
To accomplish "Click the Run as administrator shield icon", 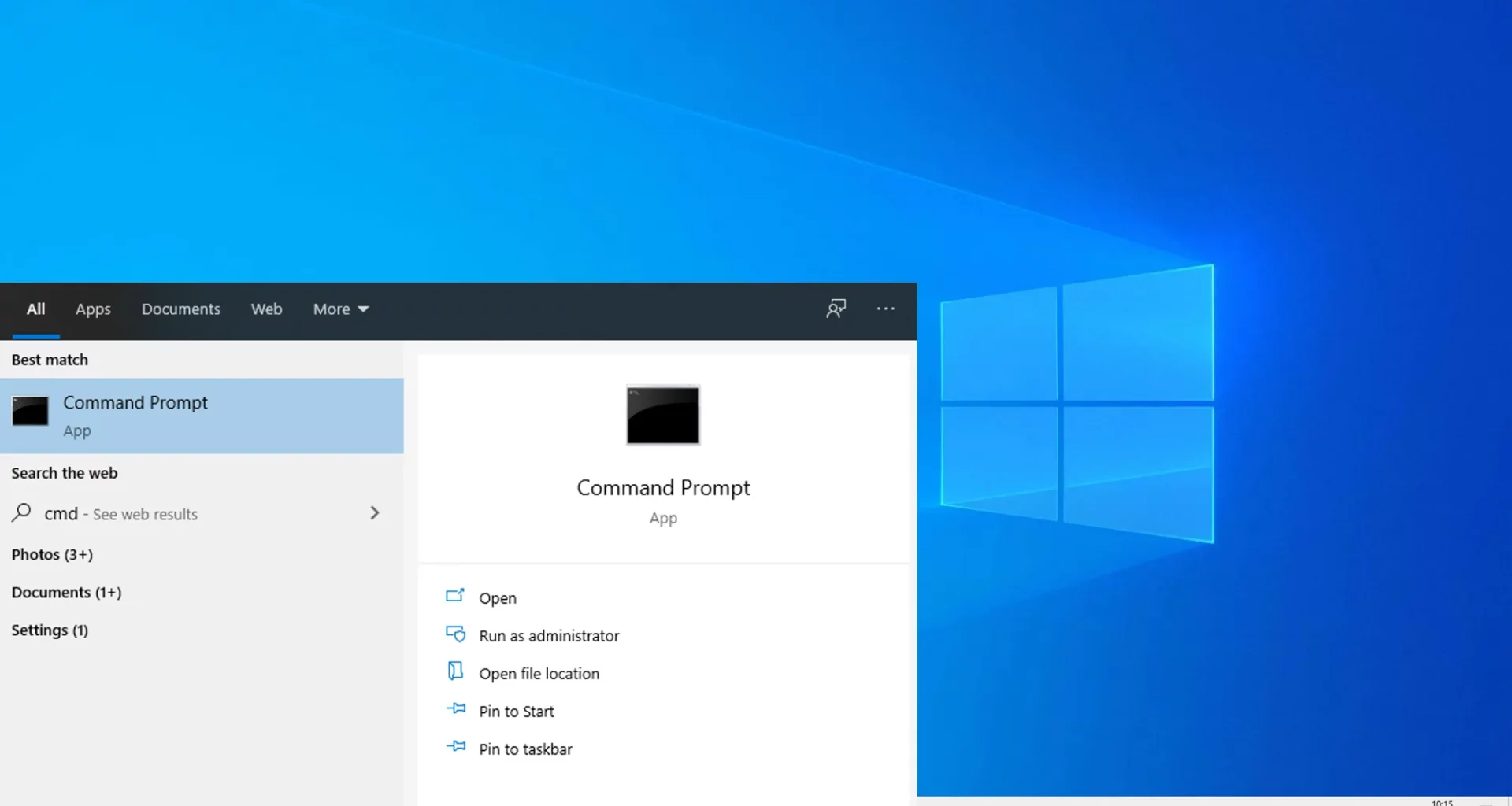I will [456, 633].
